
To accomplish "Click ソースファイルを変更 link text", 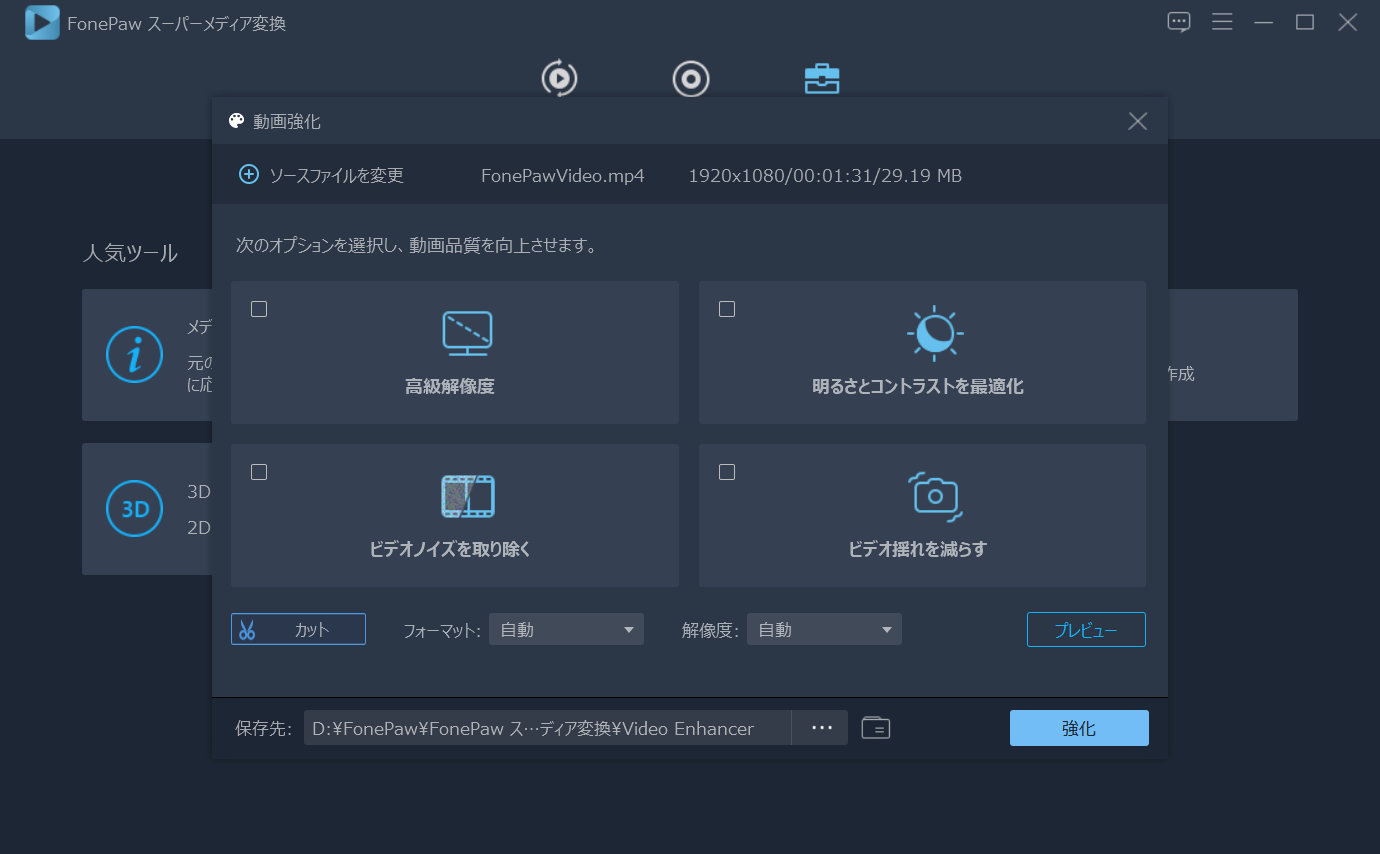I will 336,175.
